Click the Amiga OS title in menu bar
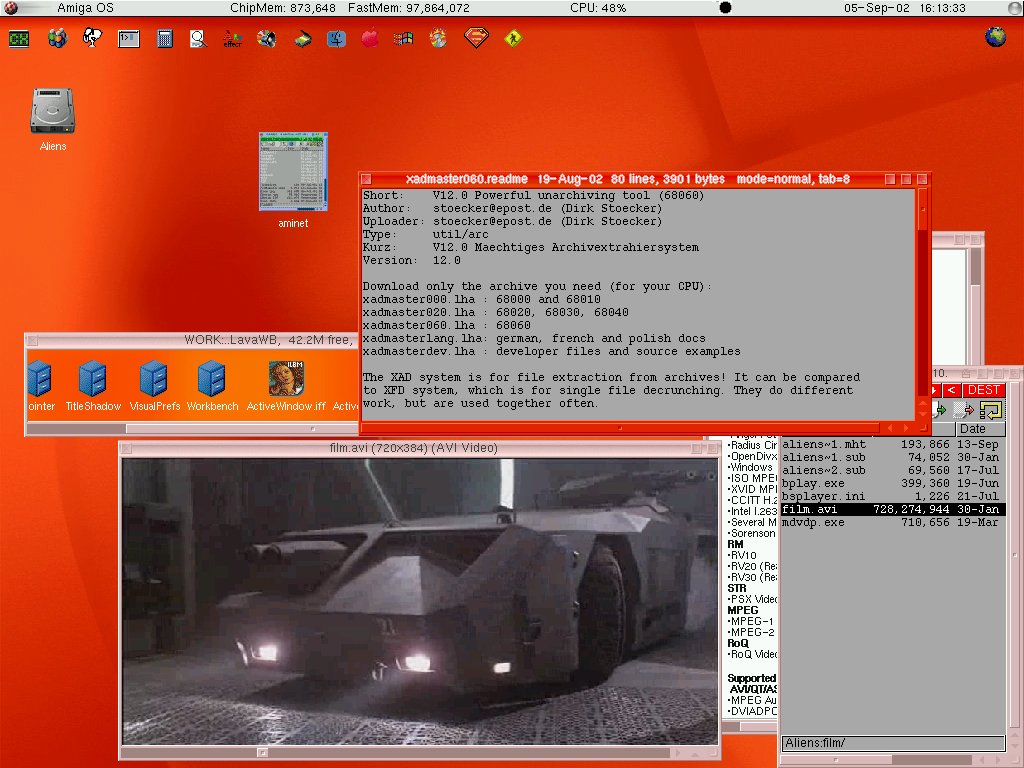 pos(87,8)
